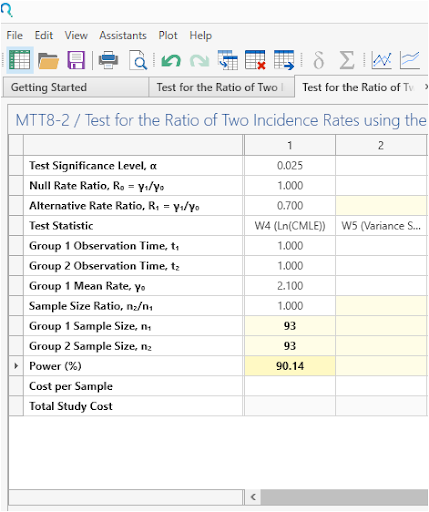Click the printer icon
Viewport: 429px width, 512px height.
click(x=108, y=60)
